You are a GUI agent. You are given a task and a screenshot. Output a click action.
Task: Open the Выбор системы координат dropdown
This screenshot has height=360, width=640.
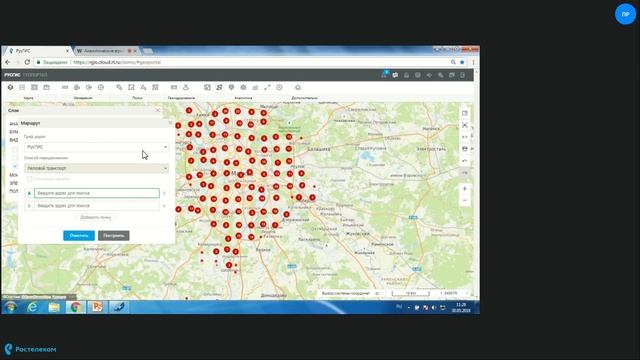pos(350,293)
